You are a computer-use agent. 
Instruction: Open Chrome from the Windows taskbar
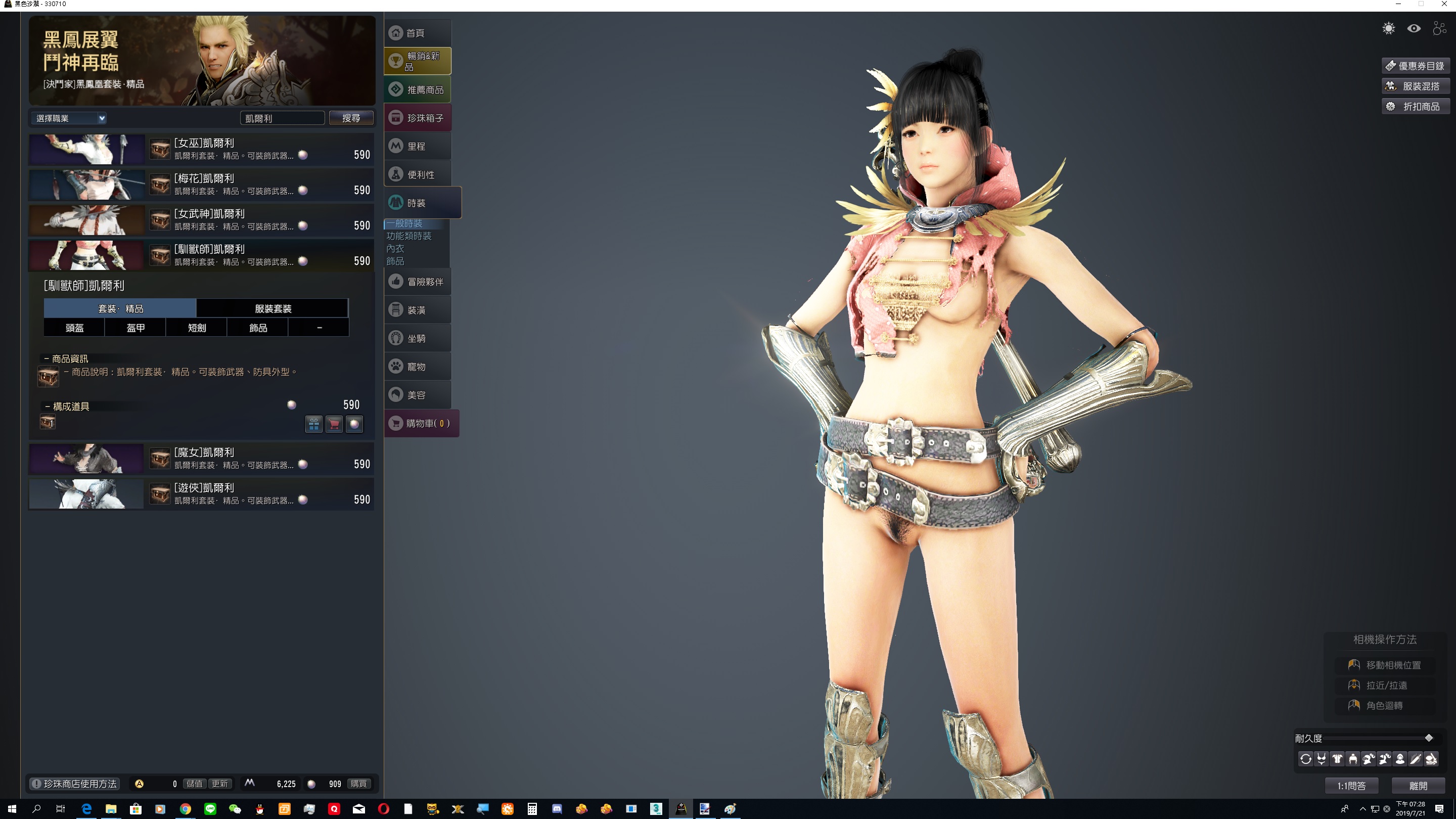186,809
